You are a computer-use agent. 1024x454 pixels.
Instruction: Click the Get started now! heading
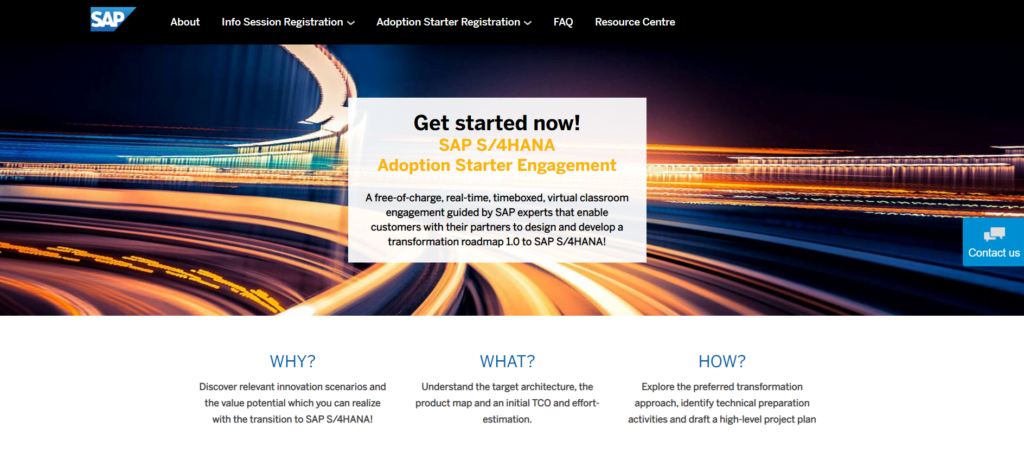click(x=497, y=122)
